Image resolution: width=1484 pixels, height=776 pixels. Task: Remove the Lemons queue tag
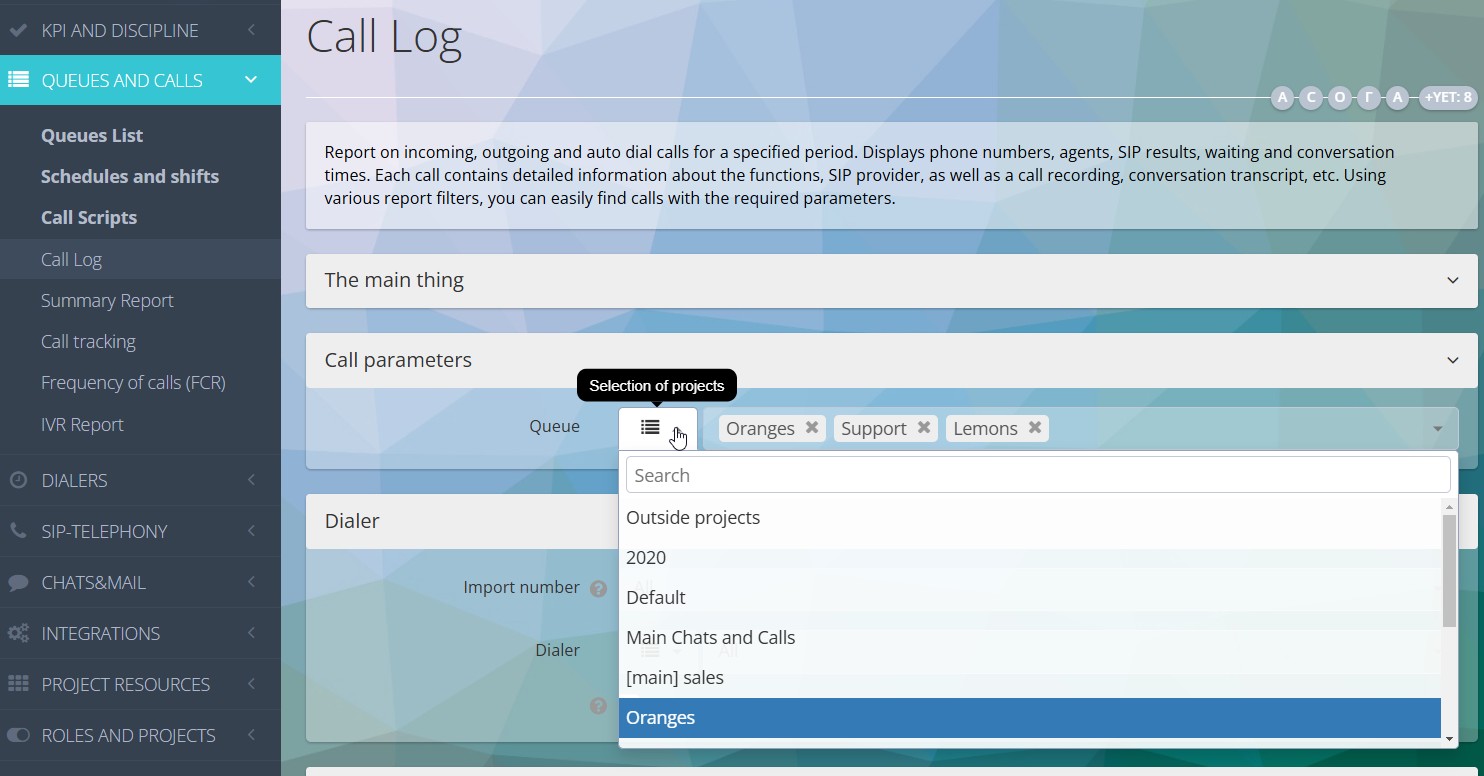pos(1035,428)
